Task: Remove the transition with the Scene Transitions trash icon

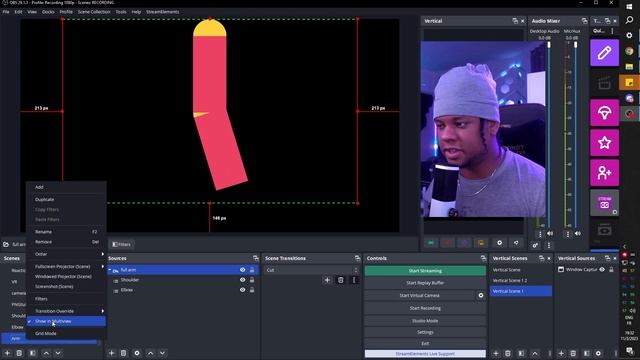Action: [x=340, y=280]
